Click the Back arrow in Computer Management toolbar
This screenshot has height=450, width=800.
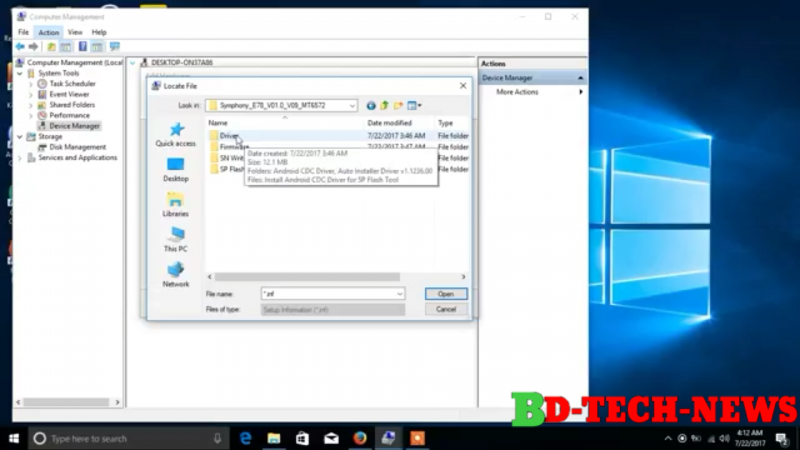[20, 47]
